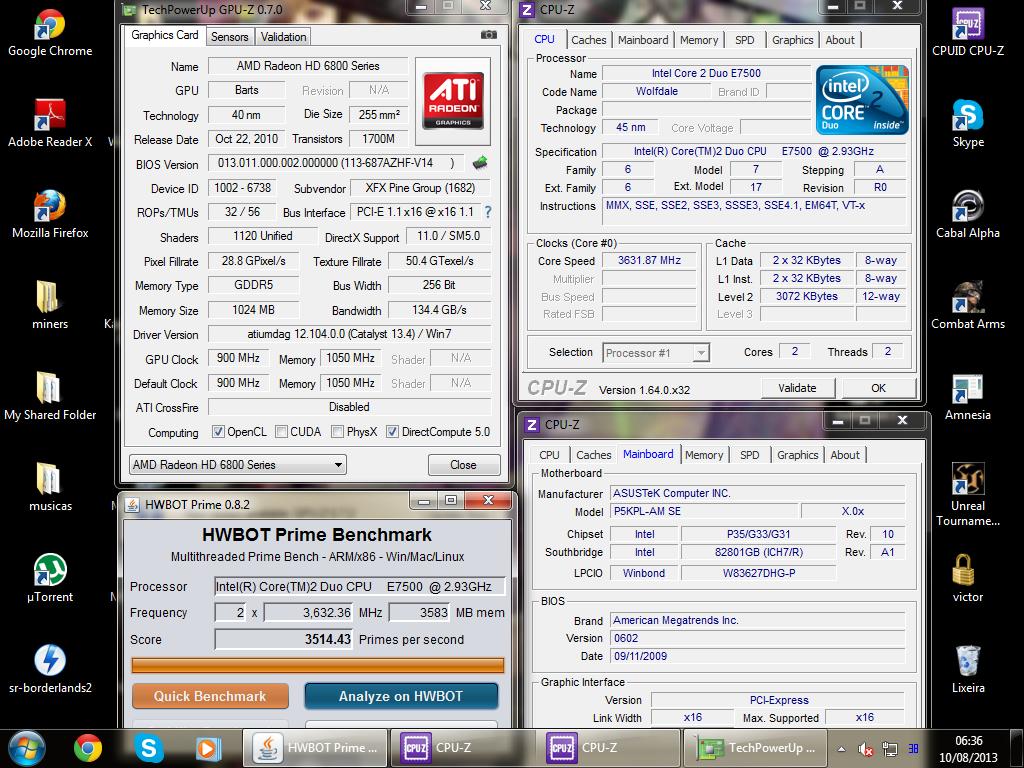
Task: Open the media player taskbar icon
Action: tap(208, 748)
